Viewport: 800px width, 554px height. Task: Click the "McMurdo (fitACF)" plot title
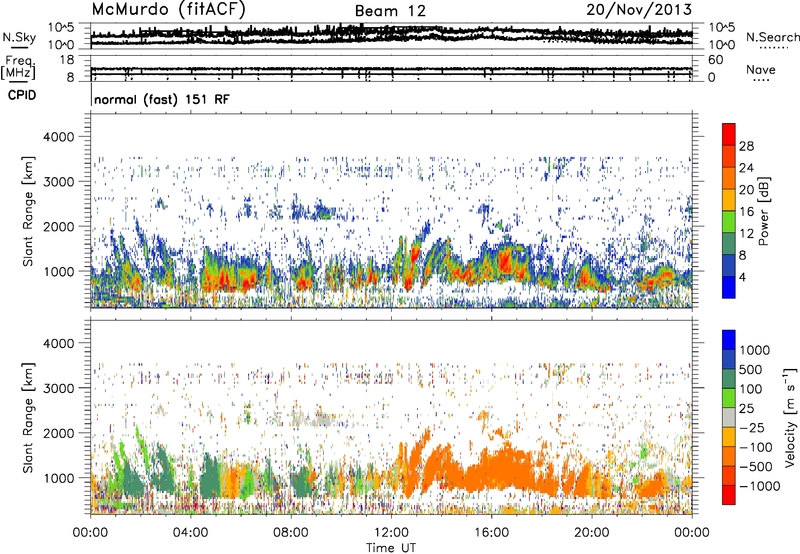[168, 10]
